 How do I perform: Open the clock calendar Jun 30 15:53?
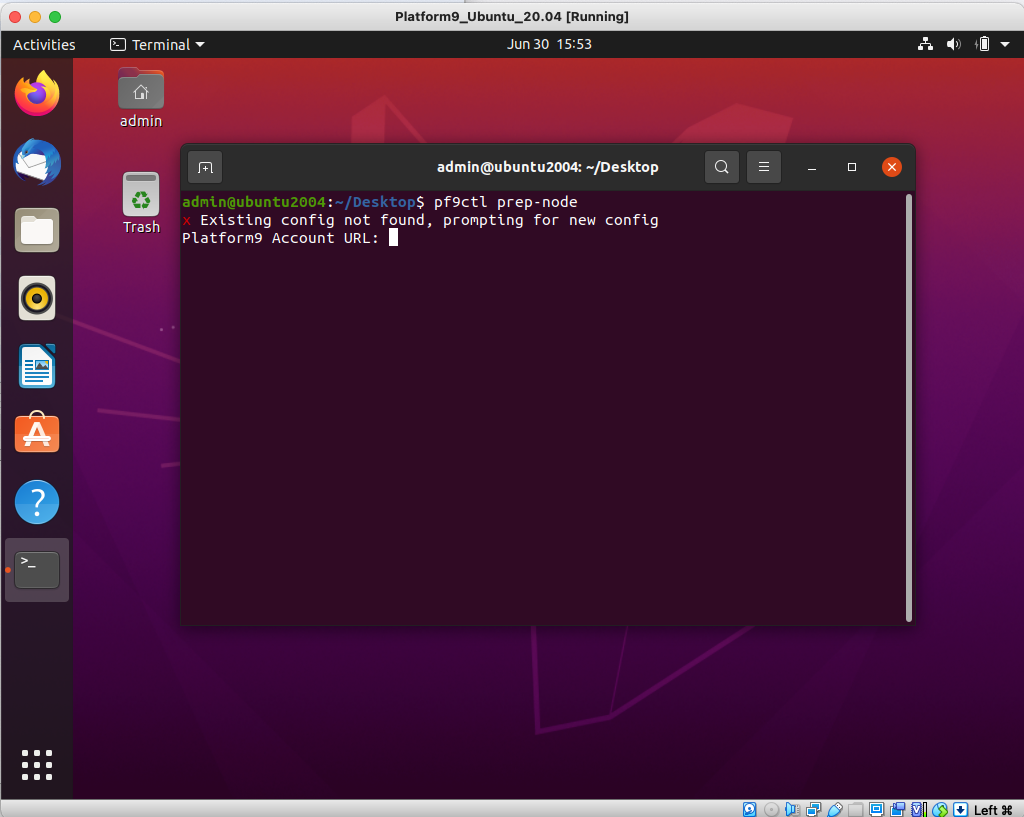pos(549,44)
